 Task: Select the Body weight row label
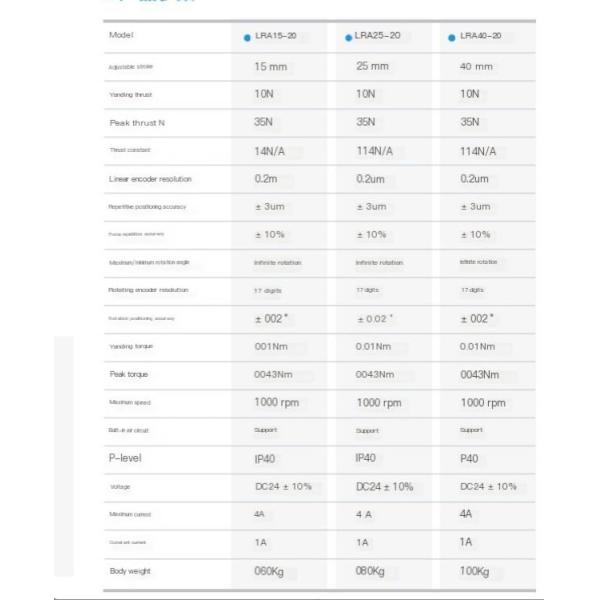[130, 570]
